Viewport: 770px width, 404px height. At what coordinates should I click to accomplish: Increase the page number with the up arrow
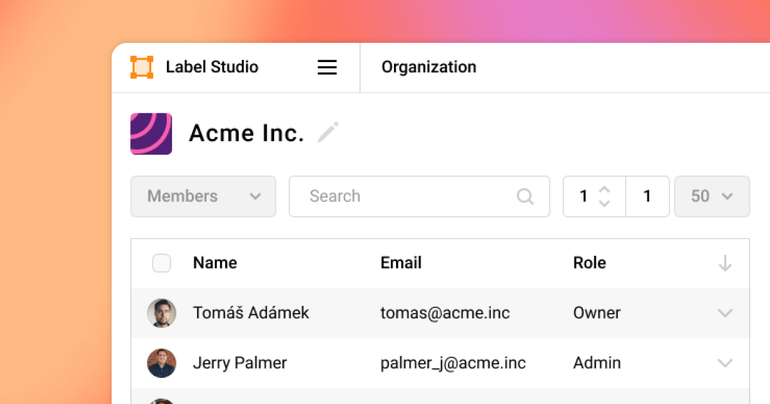604,189
